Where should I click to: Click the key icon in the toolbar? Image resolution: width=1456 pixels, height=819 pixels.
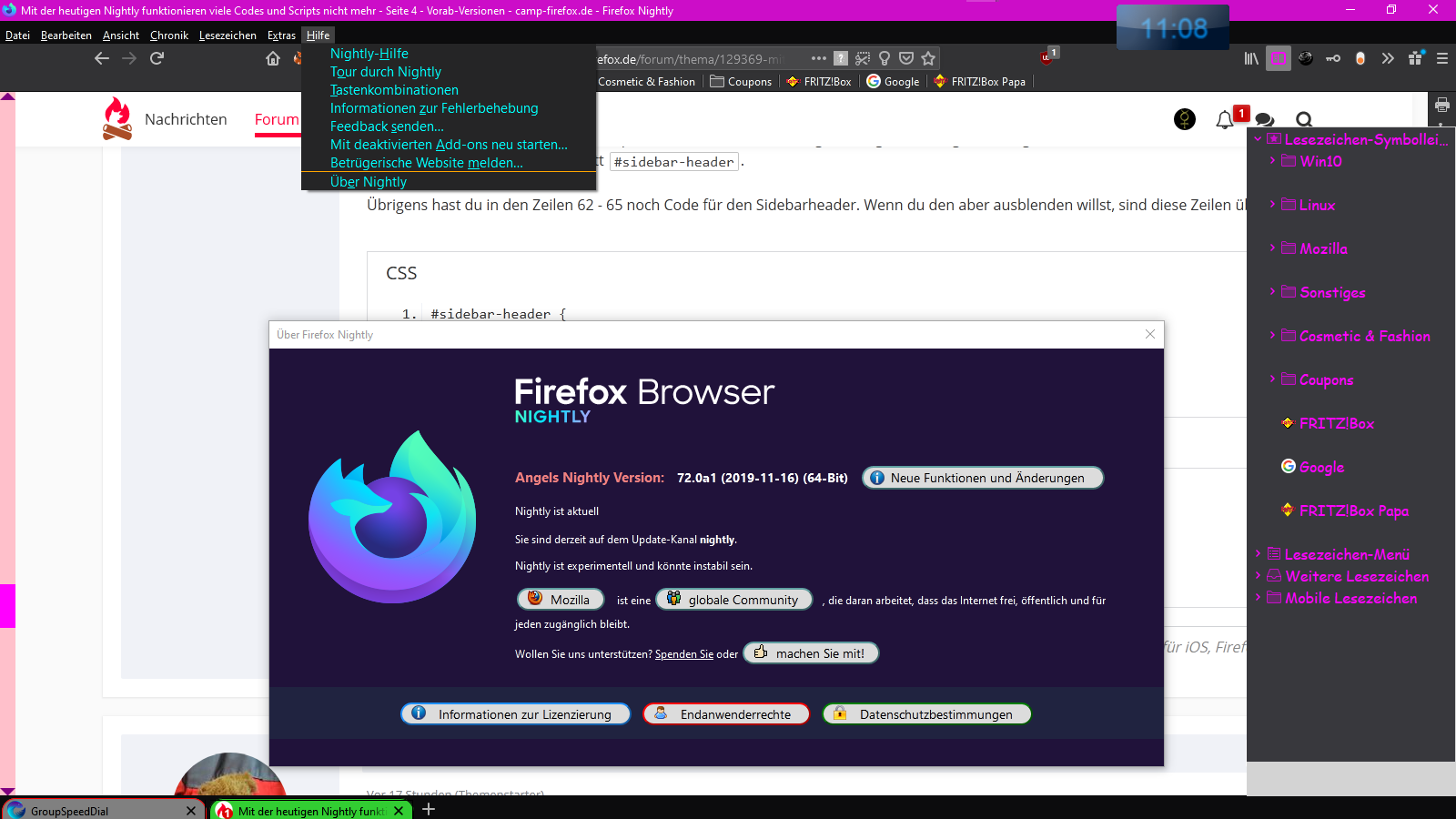[1333, 58]
